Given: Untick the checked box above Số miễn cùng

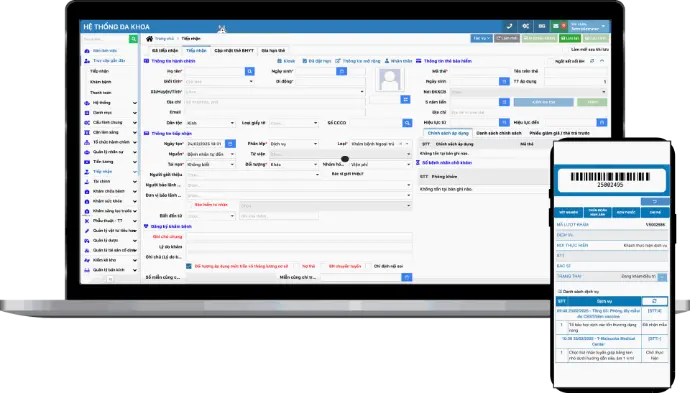Looking at the screenshot, I should pyautogui.click(x=189, y=266).
